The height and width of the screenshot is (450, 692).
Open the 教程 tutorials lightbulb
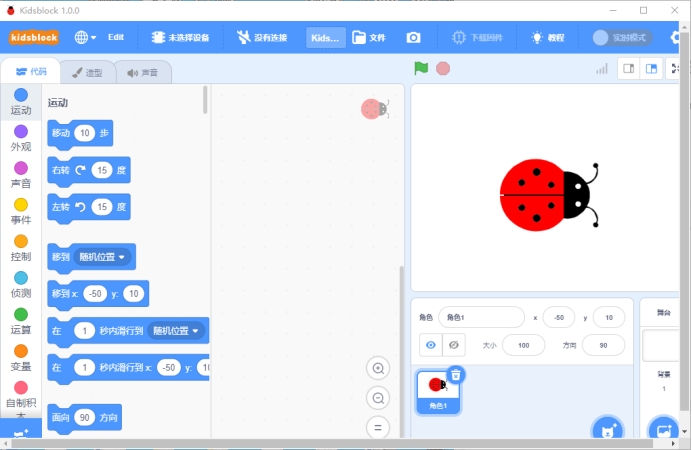click(548, 38)
